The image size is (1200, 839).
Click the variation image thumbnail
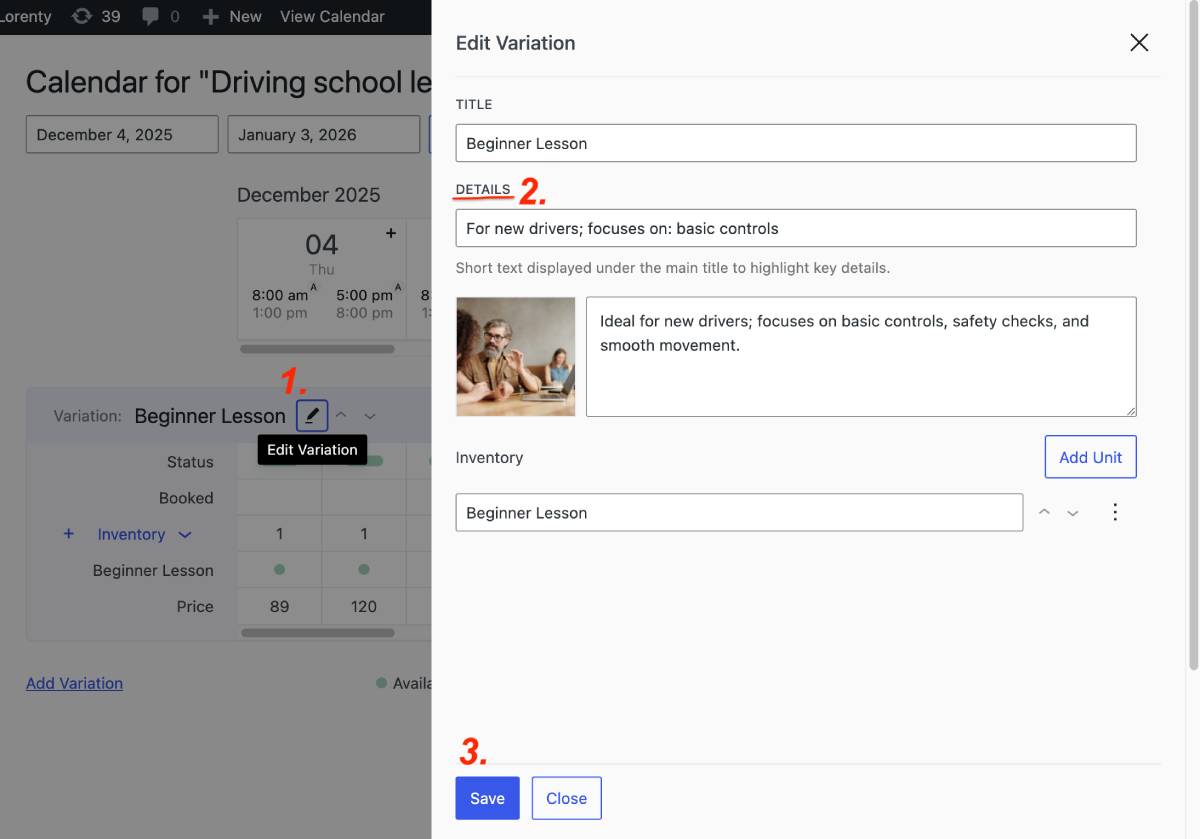coord(515,356)
